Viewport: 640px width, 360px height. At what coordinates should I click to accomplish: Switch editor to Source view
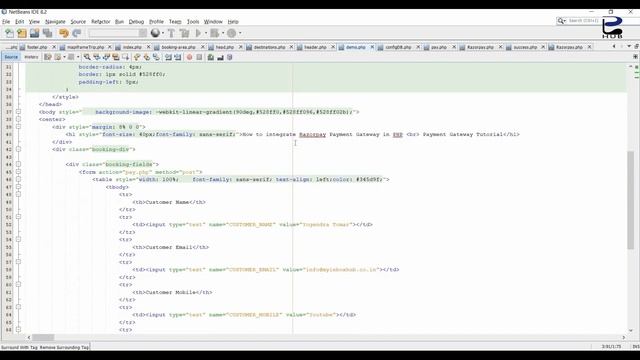pos(11,57)
